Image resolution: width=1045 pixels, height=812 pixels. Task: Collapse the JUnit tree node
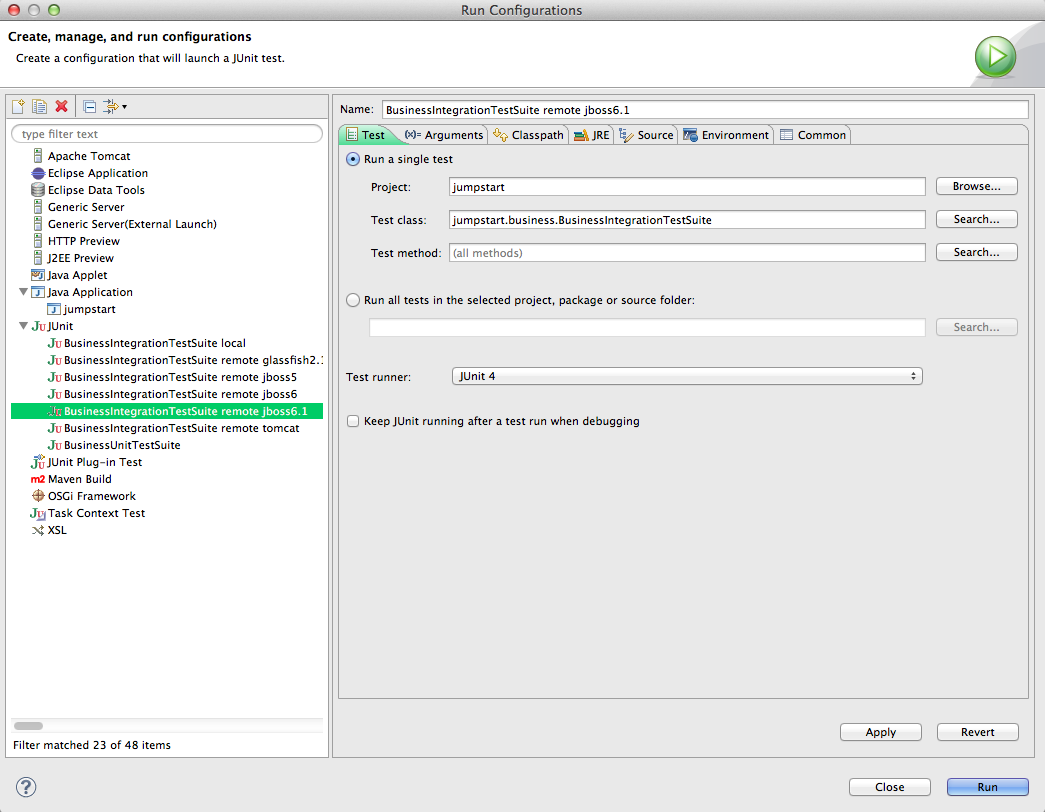pyautogui.click(x=23, y=326)
